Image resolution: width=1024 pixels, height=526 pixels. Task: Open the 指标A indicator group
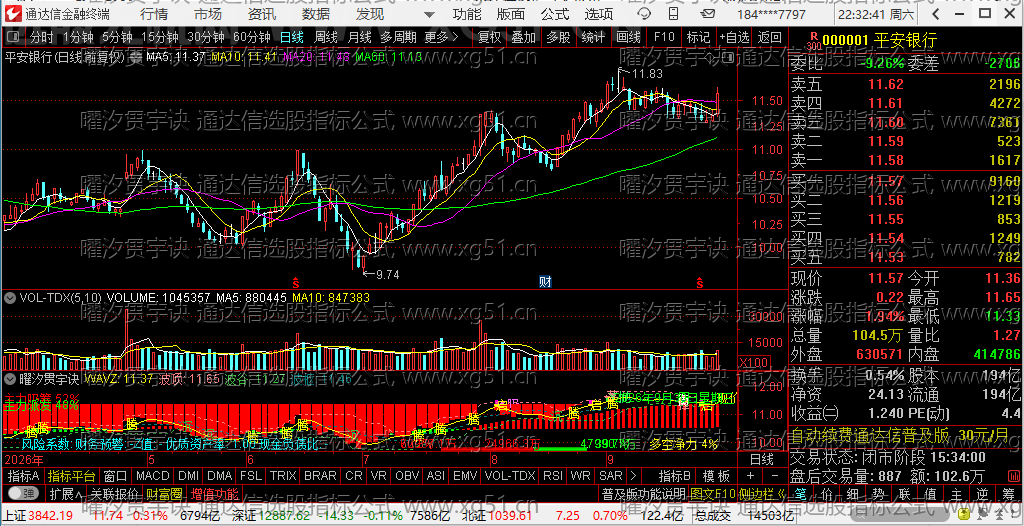24,476
